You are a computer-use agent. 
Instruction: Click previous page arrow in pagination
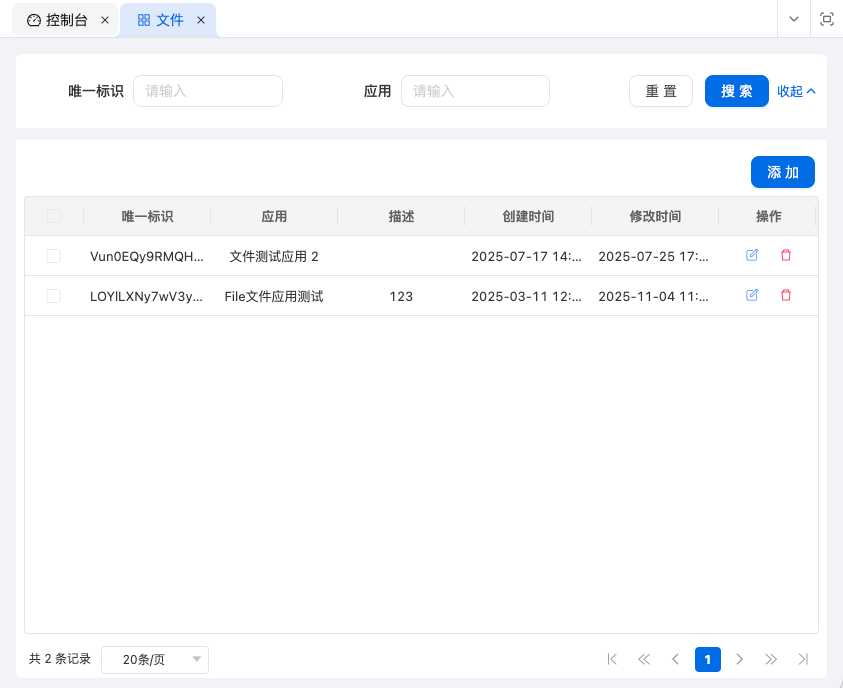click(x=676, y=659)
